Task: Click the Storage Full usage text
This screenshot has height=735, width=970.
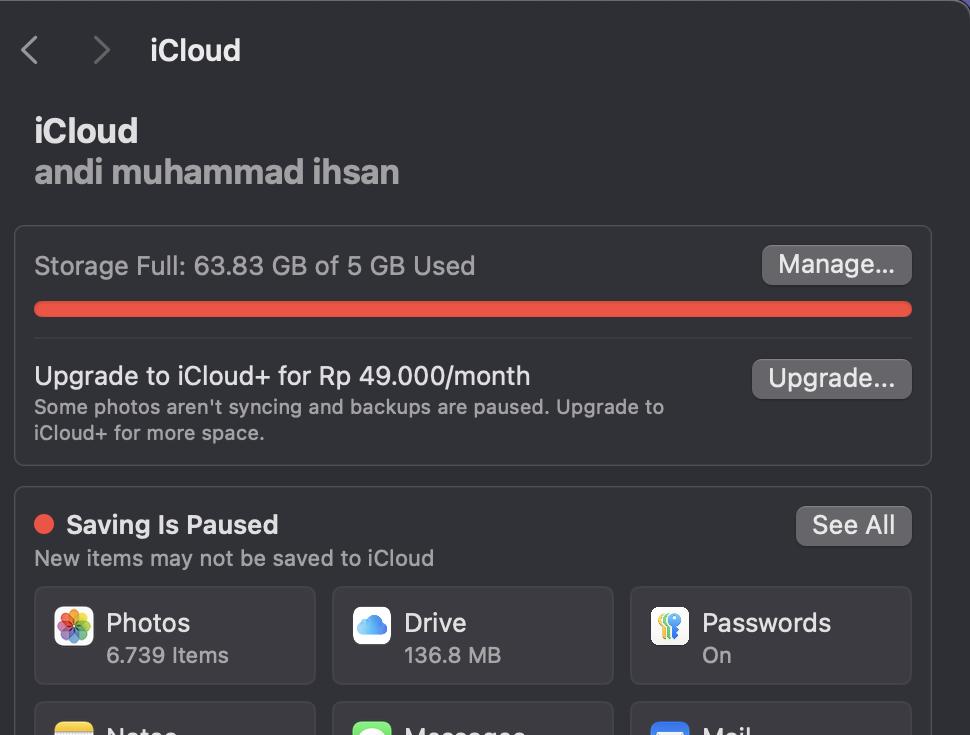Action: 254,266
